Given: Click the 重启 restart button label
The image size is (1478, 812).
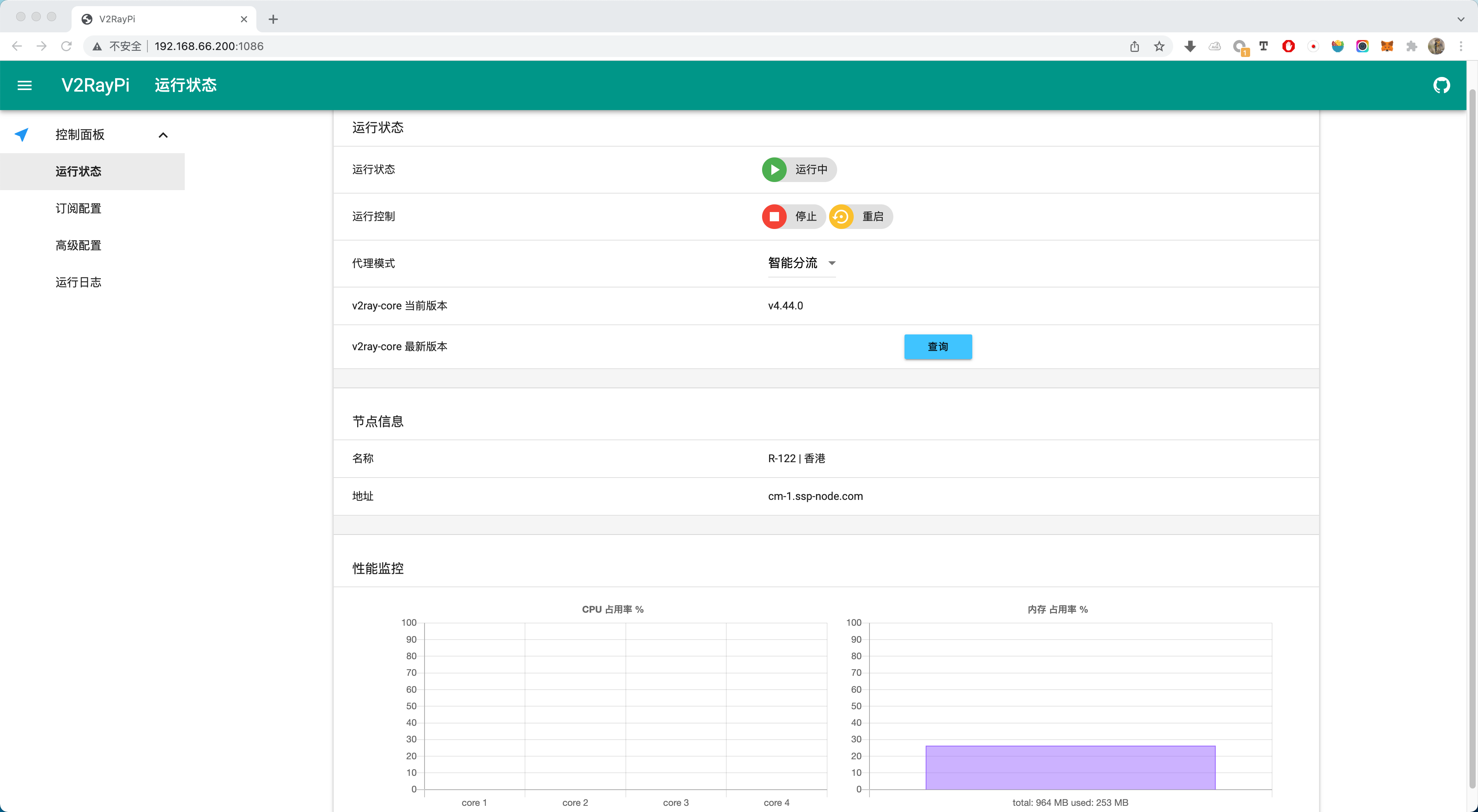Looking at the screenshot, I should [873, 217].
